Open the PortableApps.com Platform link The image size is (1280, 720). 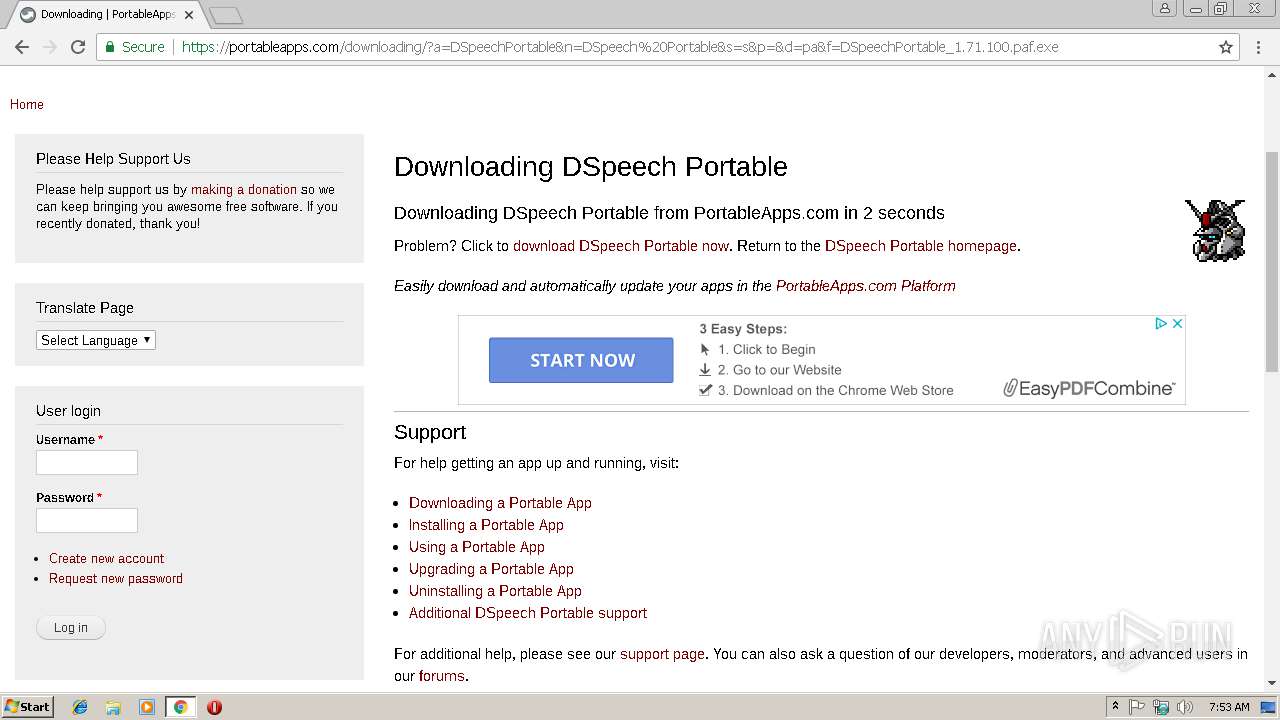(866, 286)
